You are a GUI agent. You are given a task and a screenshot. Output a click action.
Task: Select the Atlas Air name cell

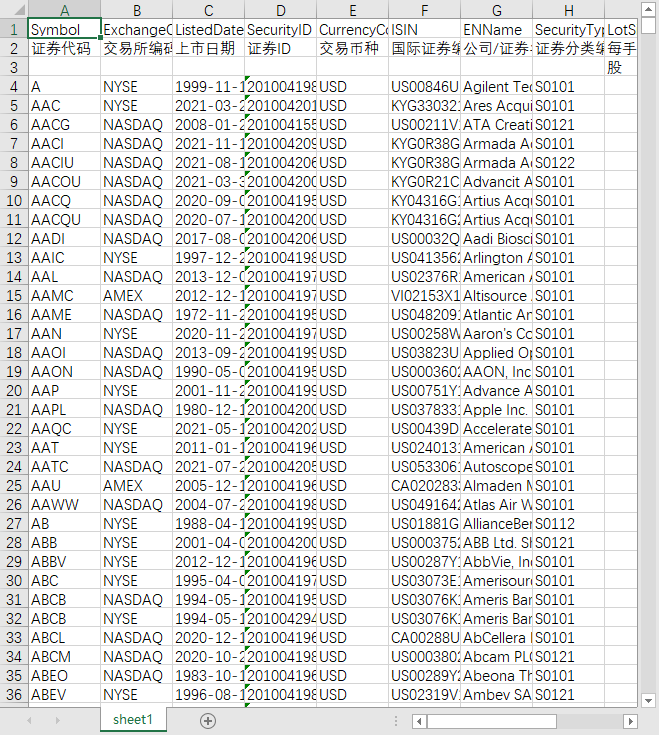click(496, 505)
